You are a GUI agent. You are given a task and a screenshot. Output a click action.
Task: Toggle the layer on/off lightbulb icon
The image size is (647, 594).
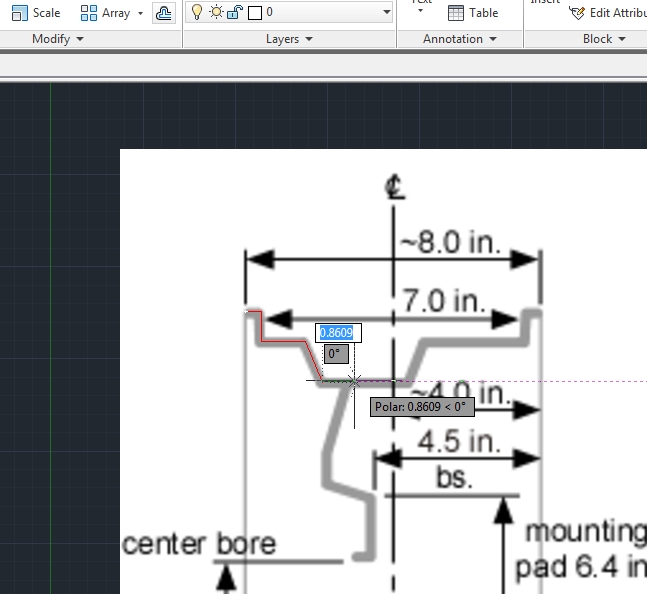(197, 12)
